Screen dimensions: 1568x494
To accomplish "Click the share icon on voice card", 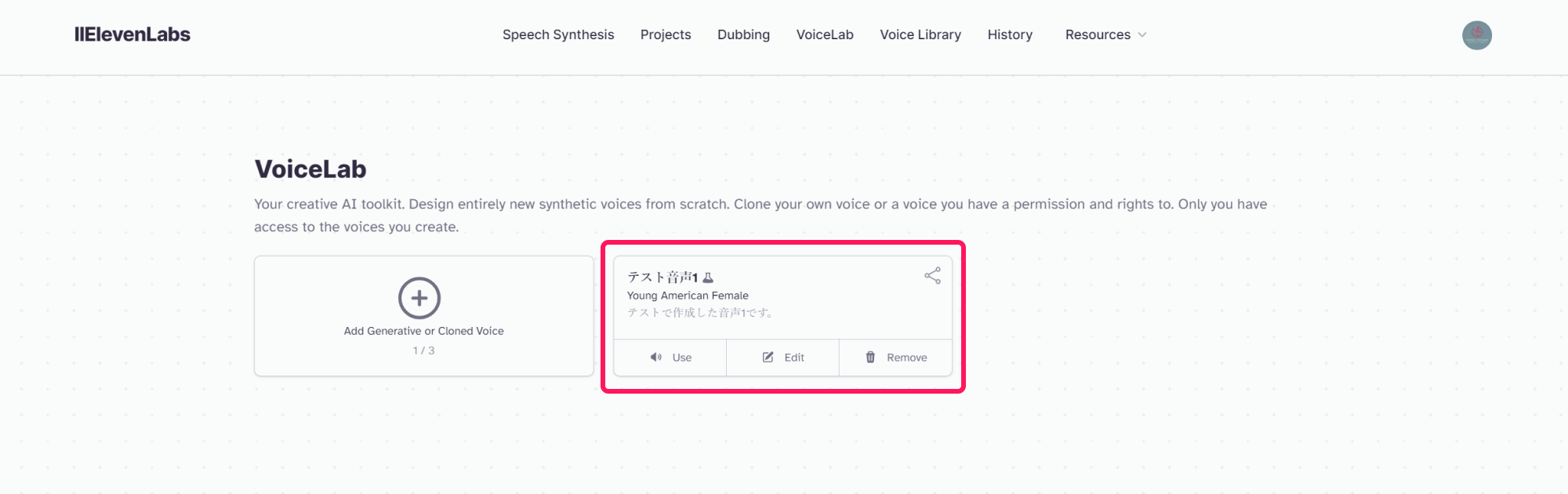I will [932, 275].
